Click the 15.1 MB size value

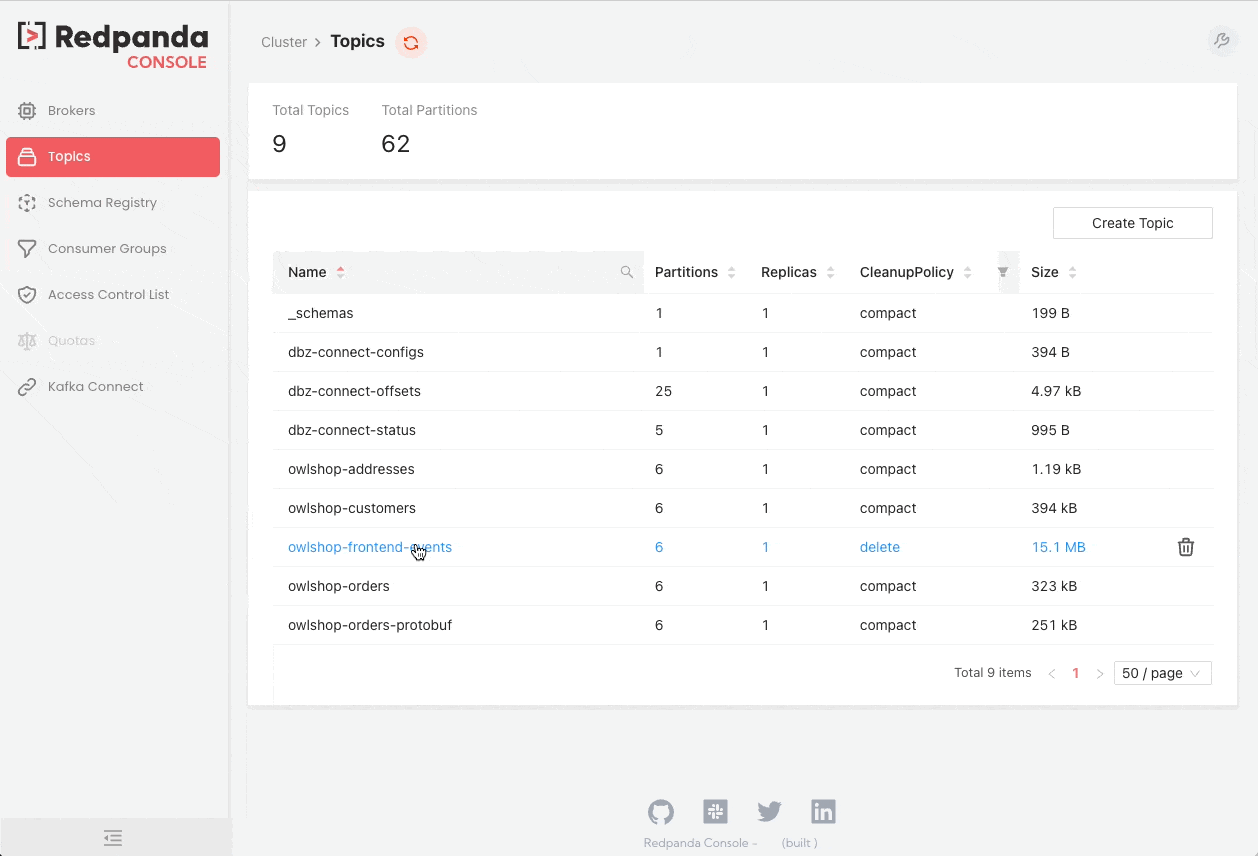coord(1058,547)
